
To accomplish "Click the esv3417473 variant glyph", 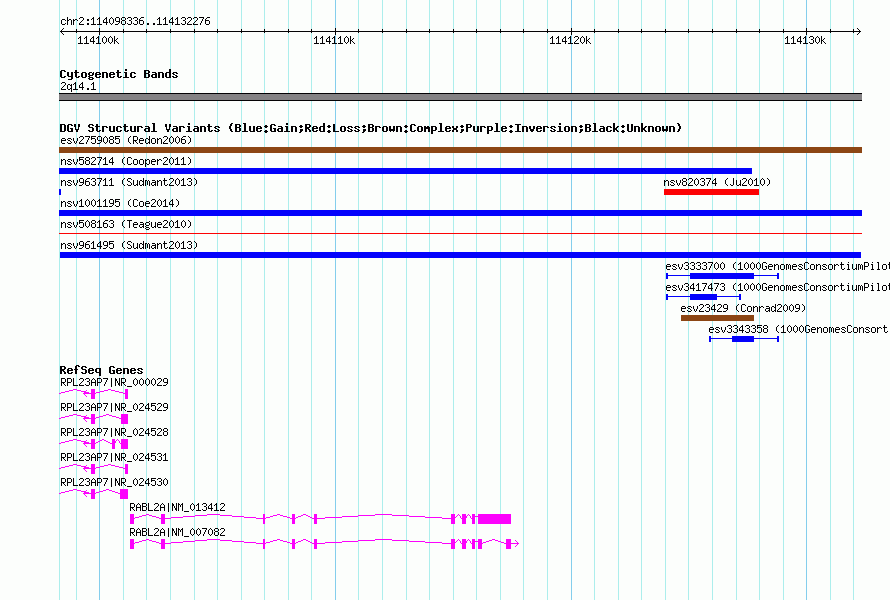I will click(x=703, y=297).
